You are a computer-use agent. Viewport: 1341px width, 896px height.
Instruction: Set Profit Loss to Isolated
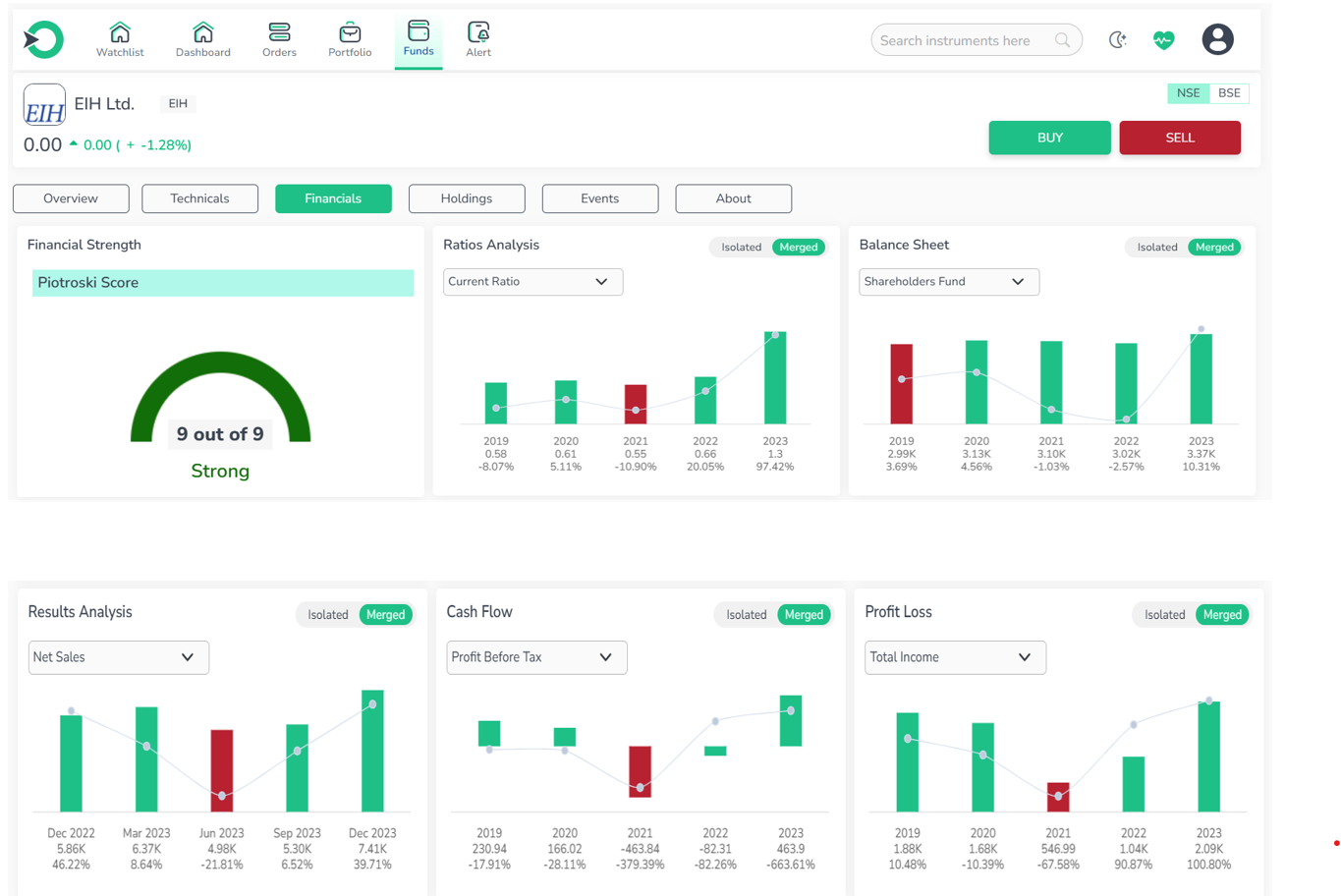(1165, 615)
